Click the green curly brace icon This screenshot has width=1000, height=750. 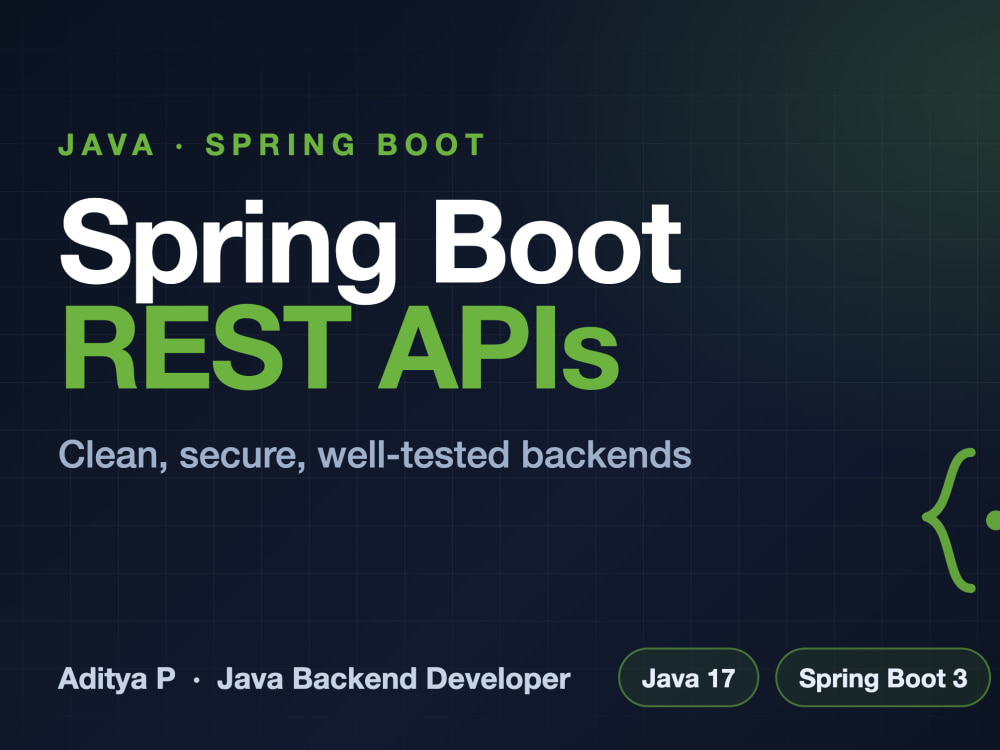950,520
